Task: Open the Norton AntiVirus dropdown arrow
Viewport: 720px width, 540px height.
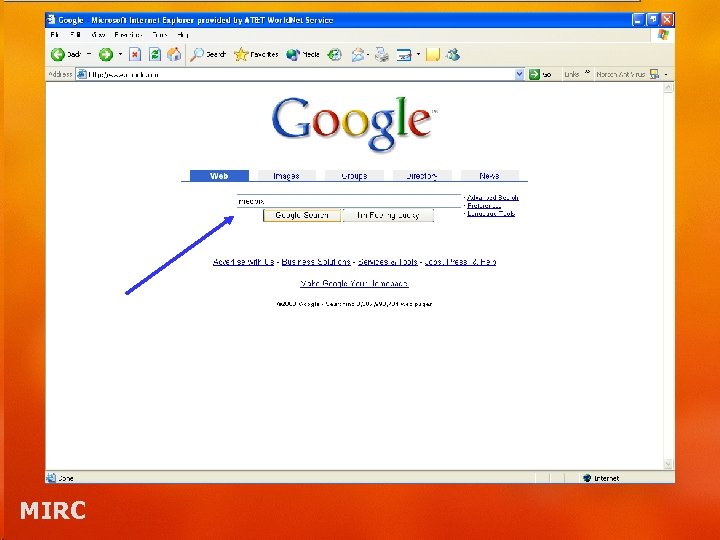Action: click(x=666, y=74)
